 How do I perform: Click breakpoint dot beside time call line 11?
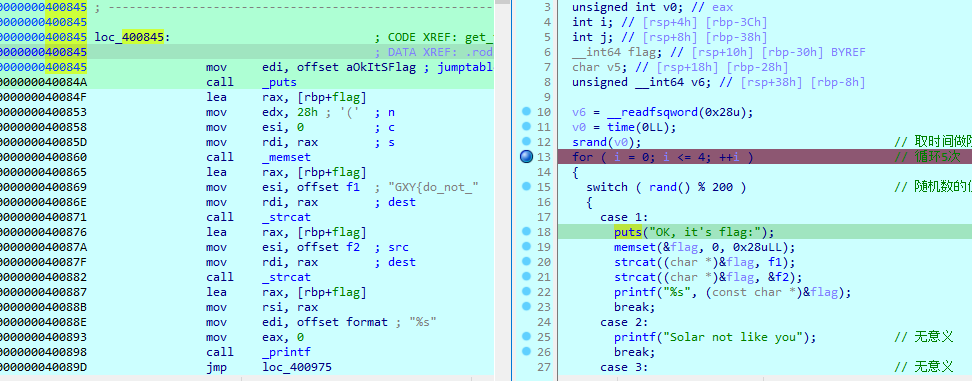tap(526, 127)
